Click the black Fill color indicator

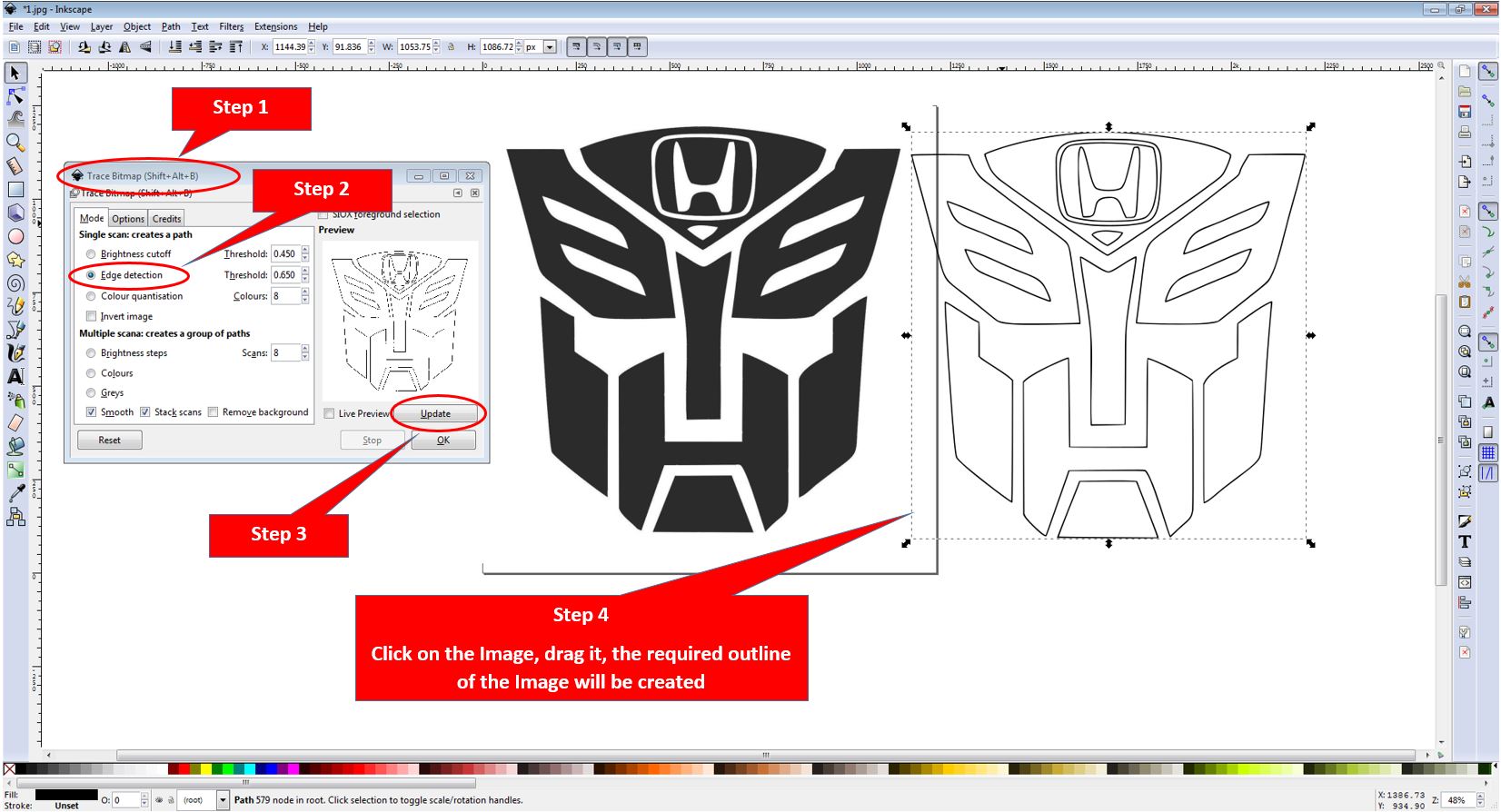[65, 795]
